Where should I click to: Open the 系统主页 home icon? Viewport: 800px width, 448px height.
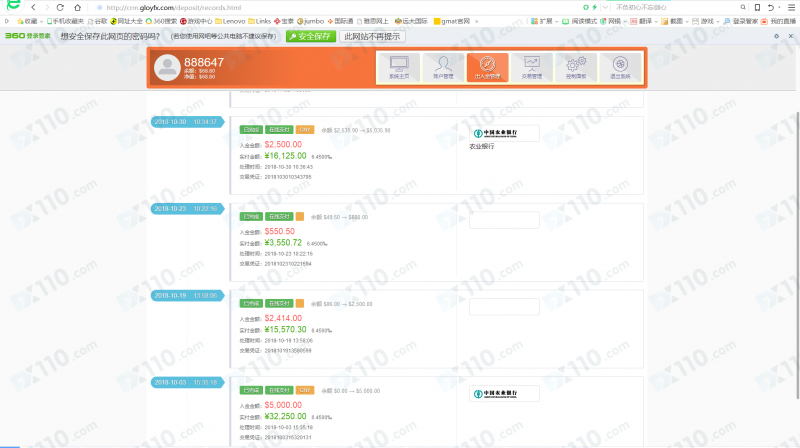click(398, 67)
